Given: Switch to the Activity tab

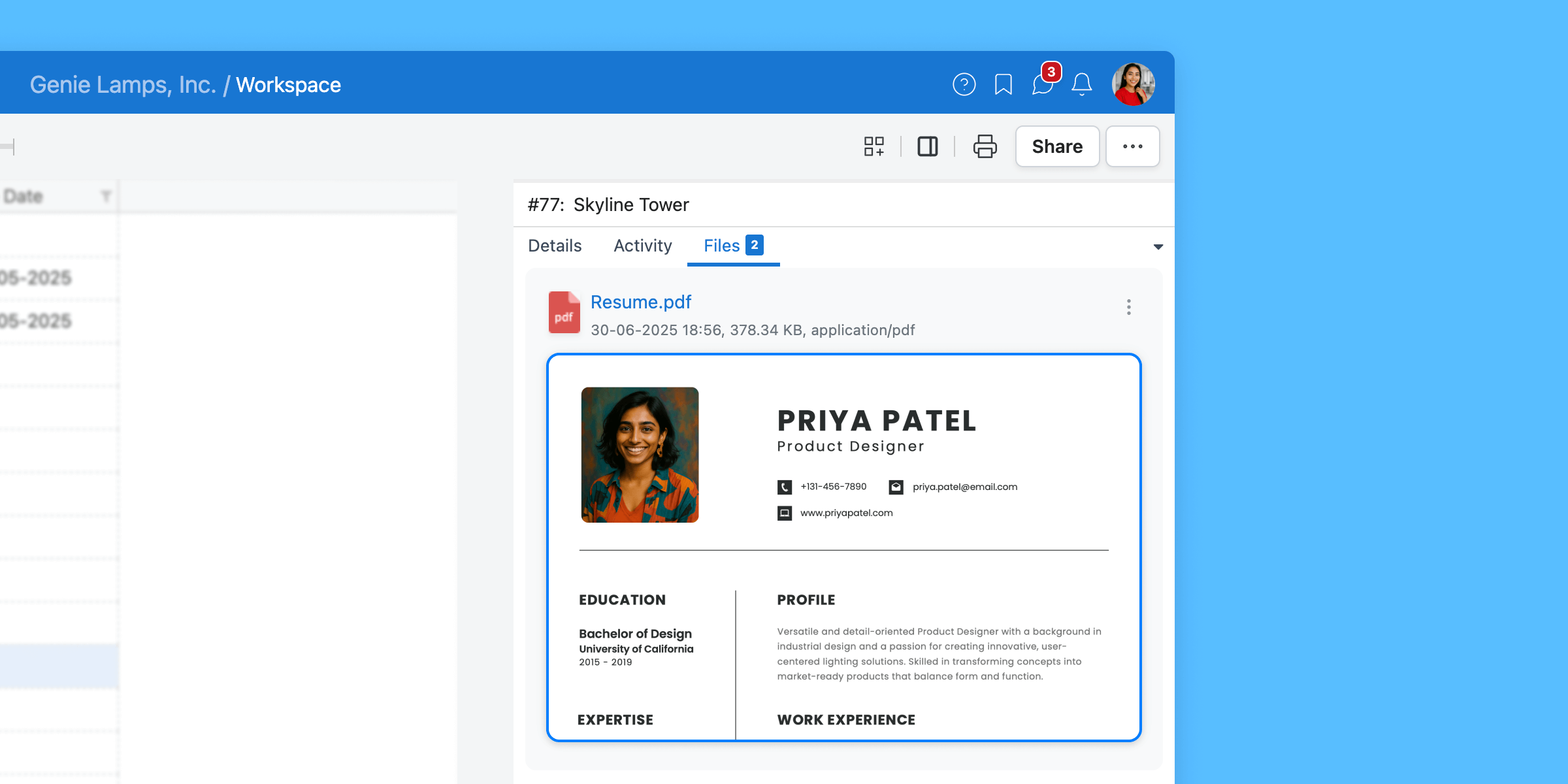Looking at the screenshot, I should [x=642, y=246].
